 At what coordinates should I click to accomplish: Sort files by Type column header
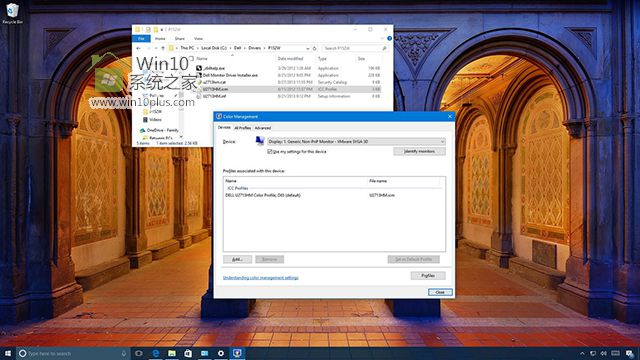tap(322, 59)
